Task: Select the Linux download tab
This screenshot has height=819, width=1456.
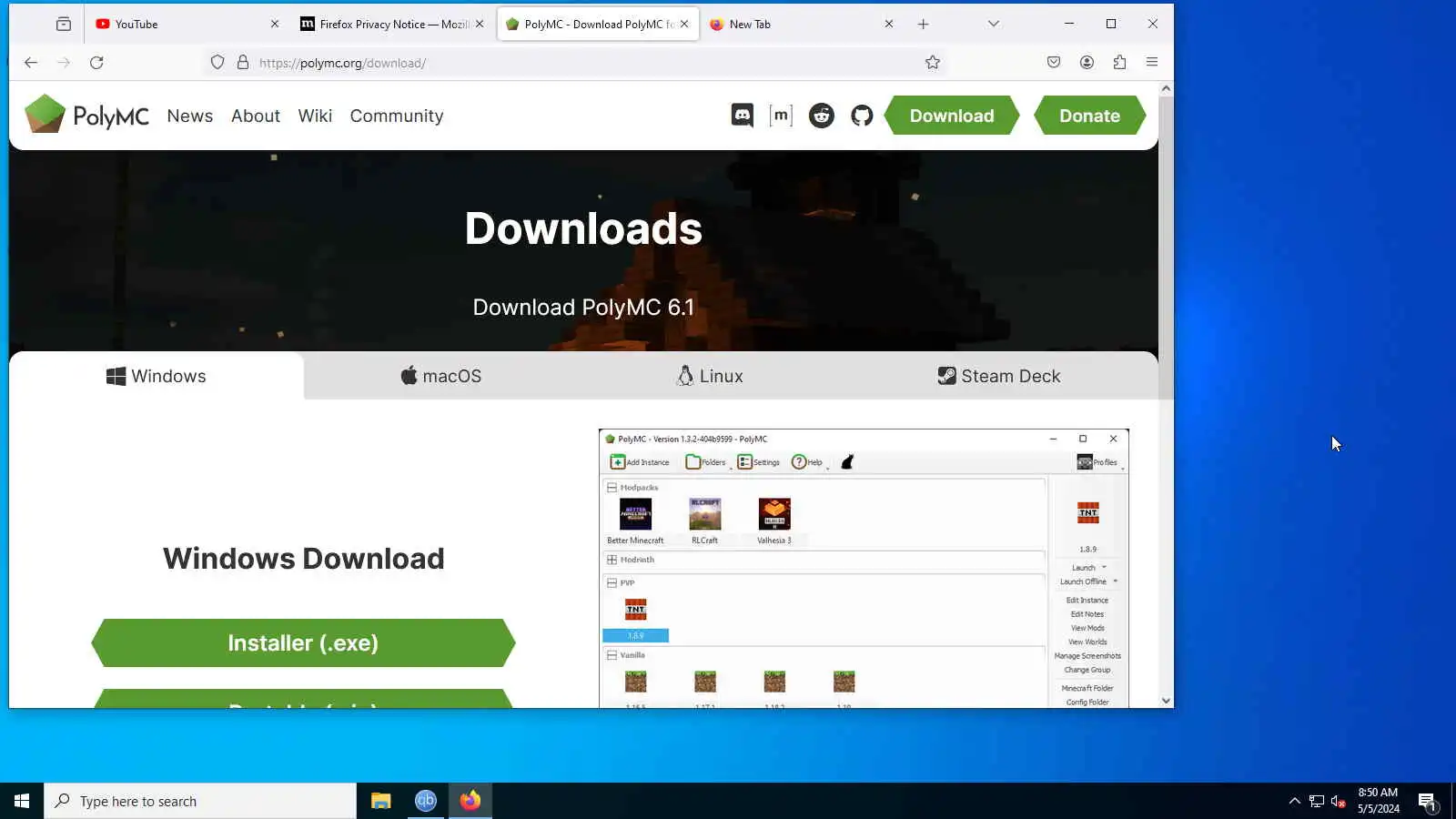Action: point(711,376)
